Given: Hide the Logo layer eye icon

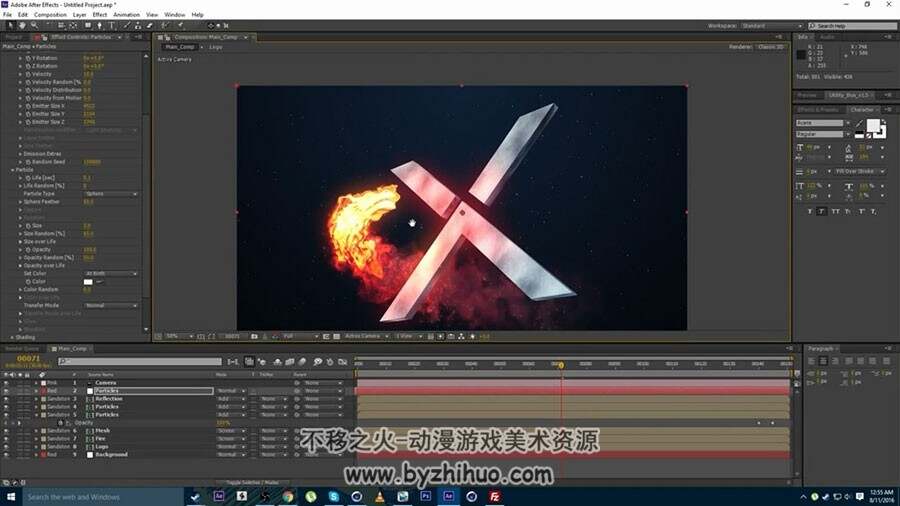Looking at the screenshot, I should pos(6,446).
